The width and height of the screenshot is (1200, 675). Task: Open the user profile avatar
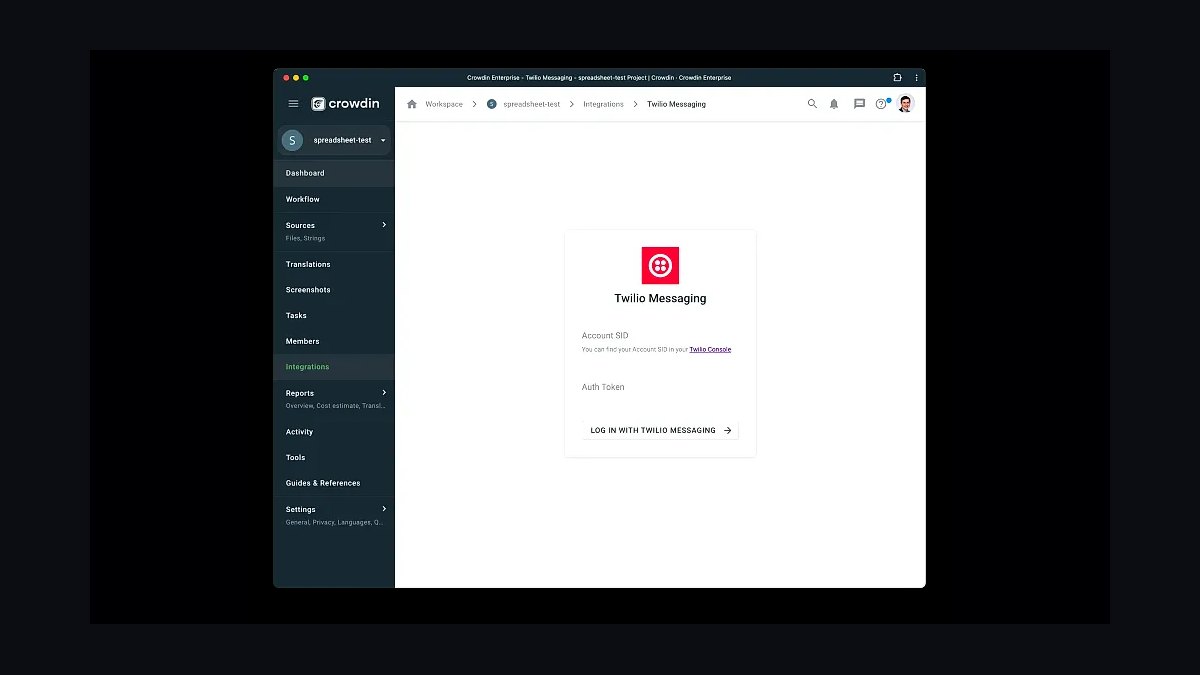pos(905,104)
